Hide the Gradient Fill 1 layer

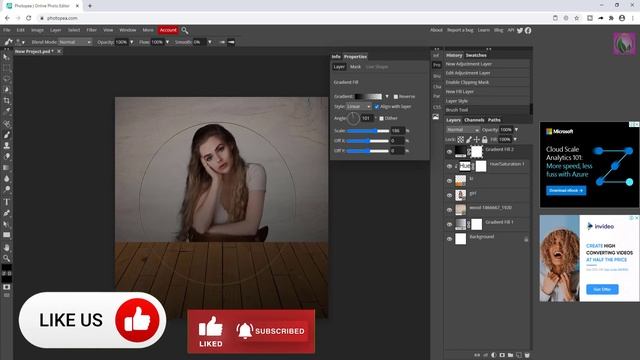(449, 224)
